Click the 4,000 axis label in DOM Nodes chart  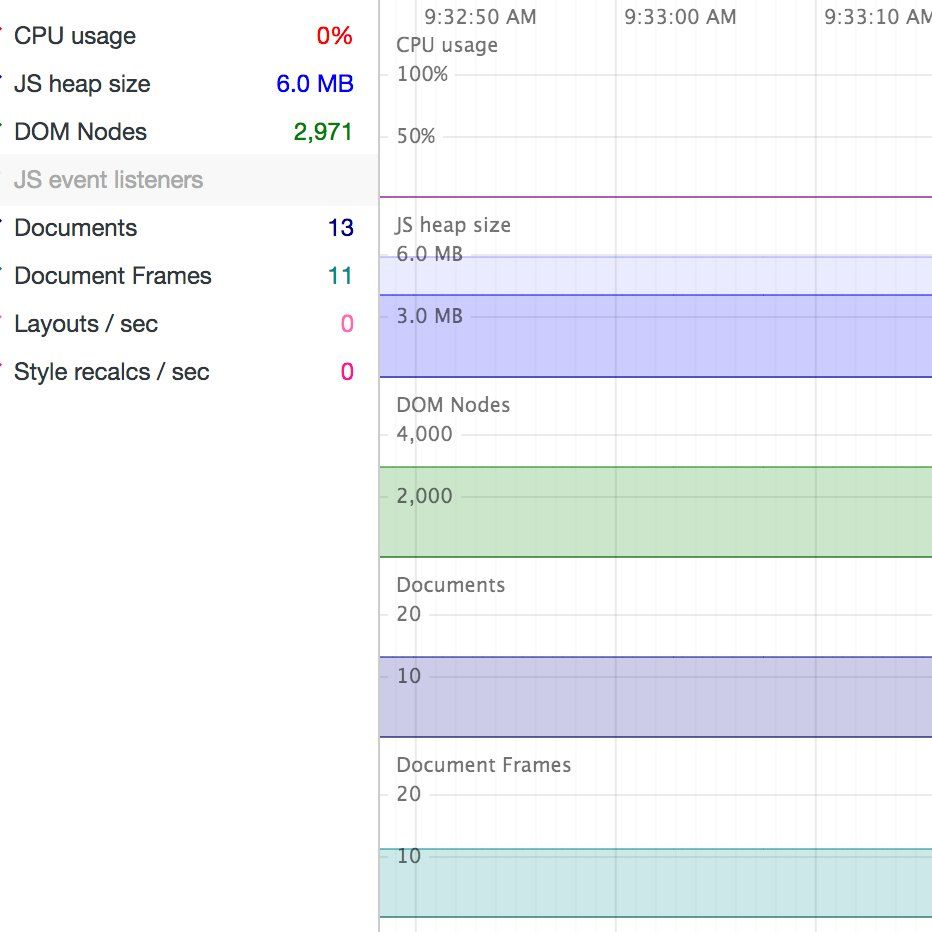coord(424,434)
